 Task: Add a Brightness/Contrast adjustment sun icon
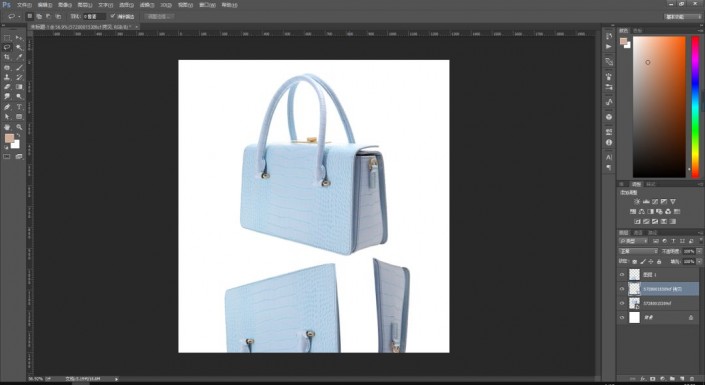tap(637, 201)
